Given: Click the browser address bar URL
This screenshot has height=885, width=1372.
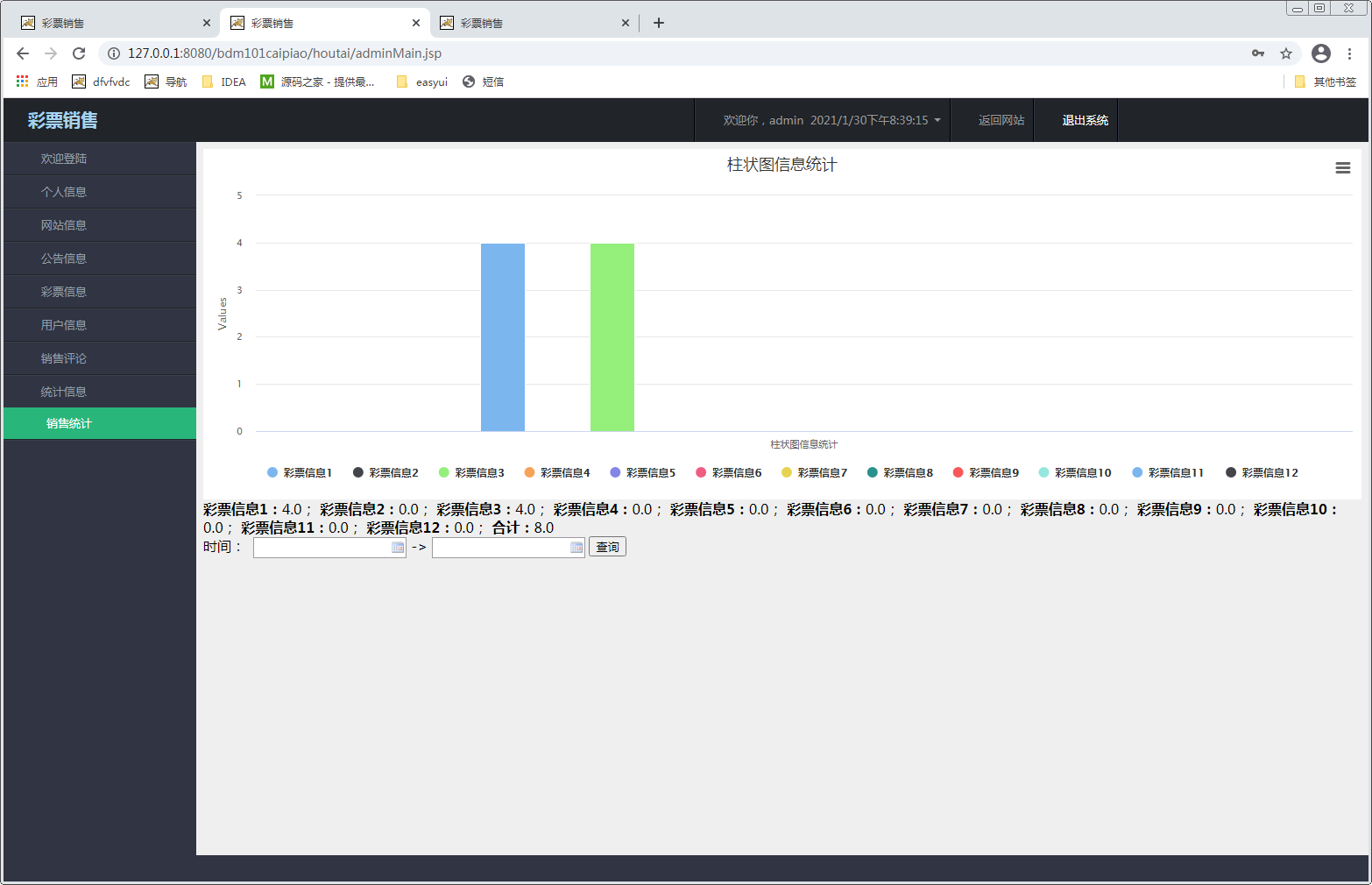Looking at the screenshot, I should [285, 53].
